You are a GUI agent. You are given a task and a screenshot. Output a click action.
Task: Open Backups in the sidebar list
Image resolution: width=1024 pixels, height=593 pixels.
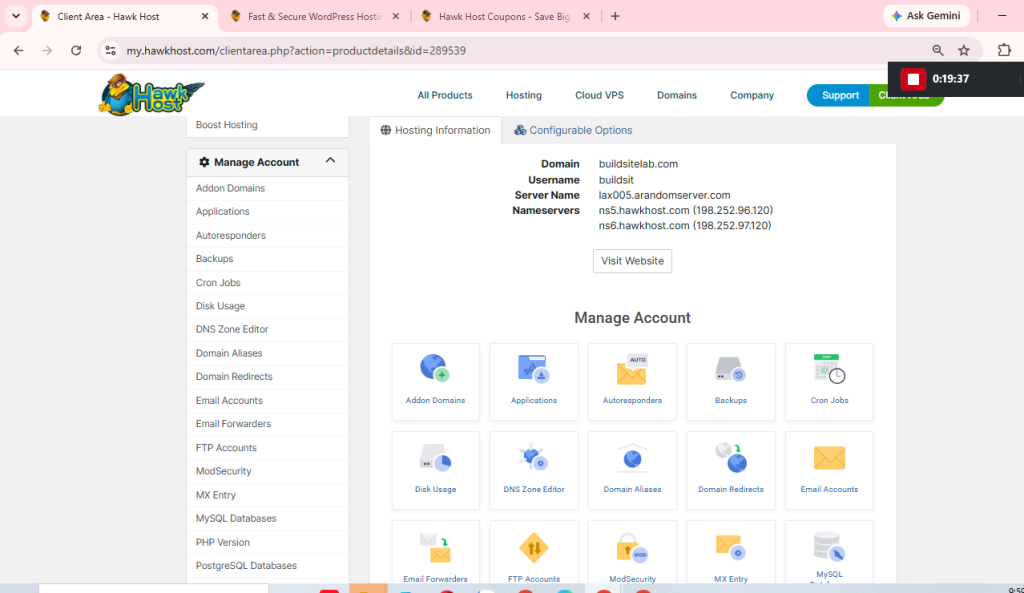pyautogui.click(x=267, y=259)
